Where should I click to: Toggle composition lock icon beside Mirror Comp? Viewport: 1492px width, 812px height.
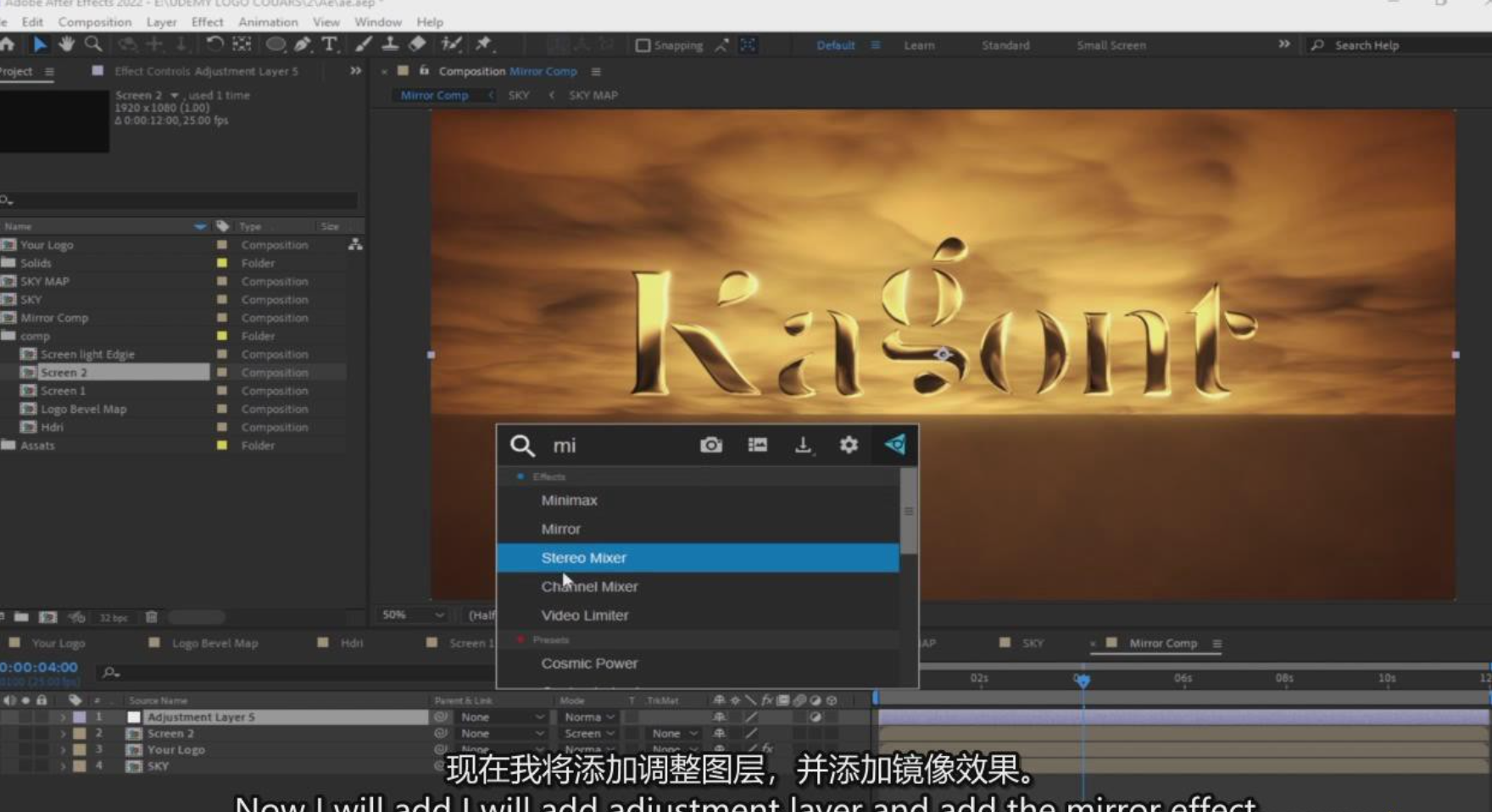[424, 71]
